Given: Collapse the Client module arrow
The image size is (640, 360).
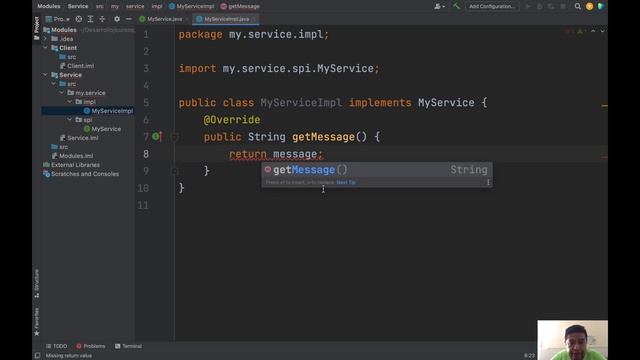Looking at the screenshot, I should click(x=45, y=48).
